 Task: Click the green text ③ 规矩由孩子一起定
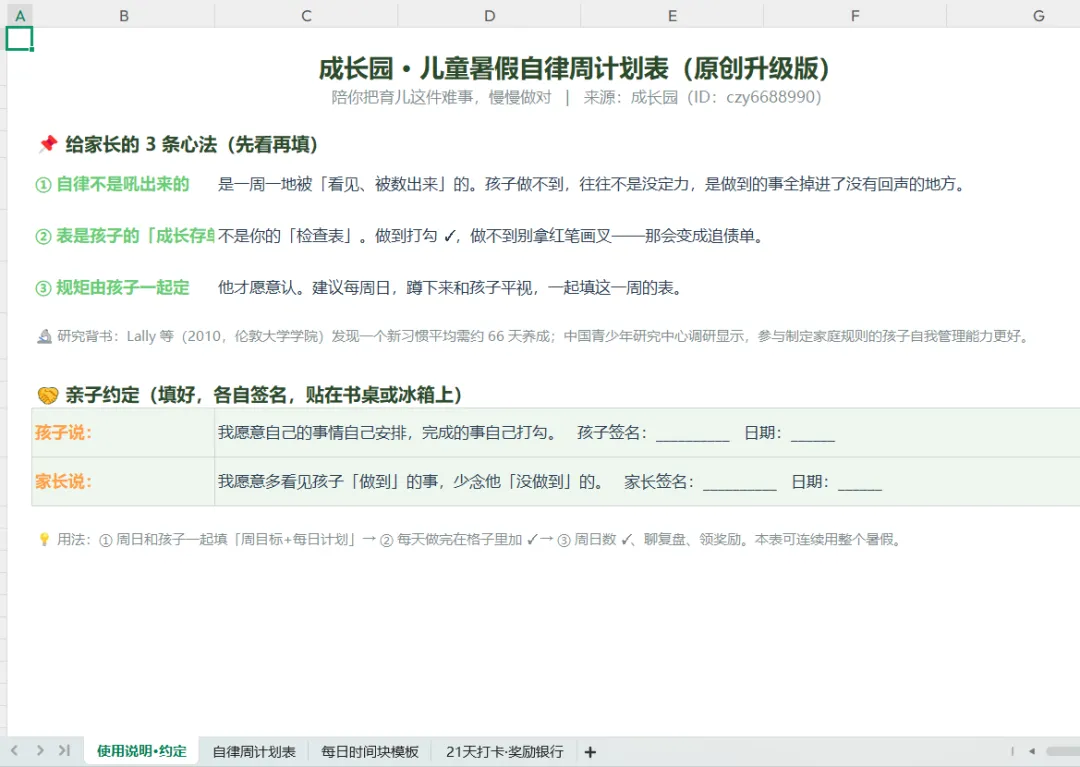click(x=112, y=288)
